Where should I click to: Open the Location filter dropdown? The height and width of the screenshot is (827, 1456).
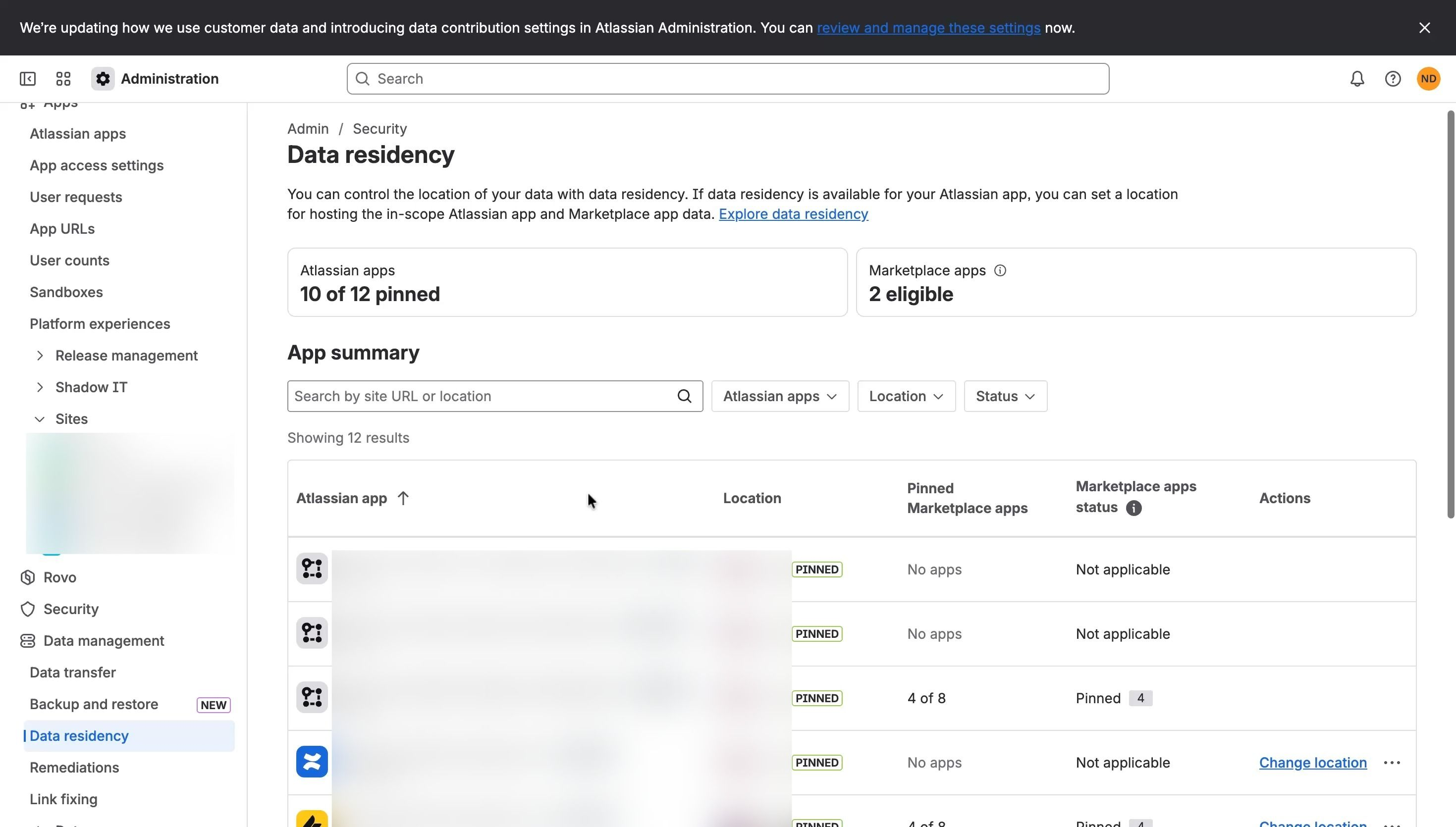pos(906,396)
